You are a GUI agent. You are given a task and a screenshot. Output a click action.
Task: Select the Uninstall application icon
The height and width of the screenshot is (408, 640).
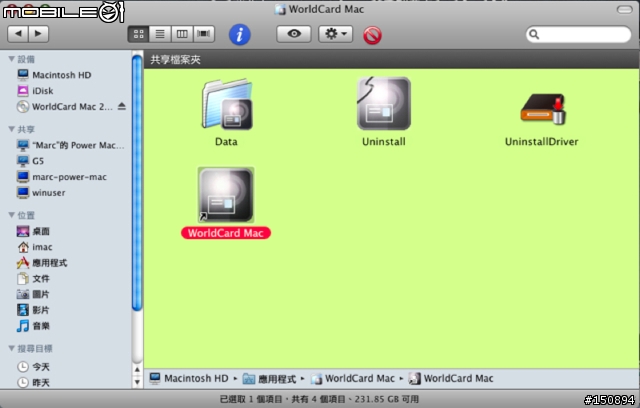pos(384,104)
